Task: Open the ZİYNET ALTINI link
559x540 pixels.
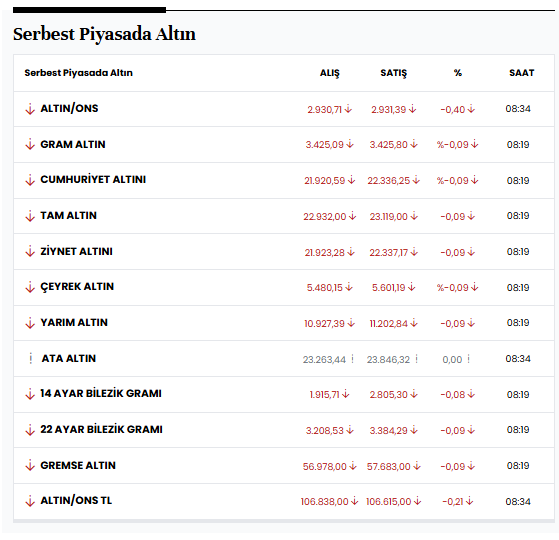Action: point(76,251)
